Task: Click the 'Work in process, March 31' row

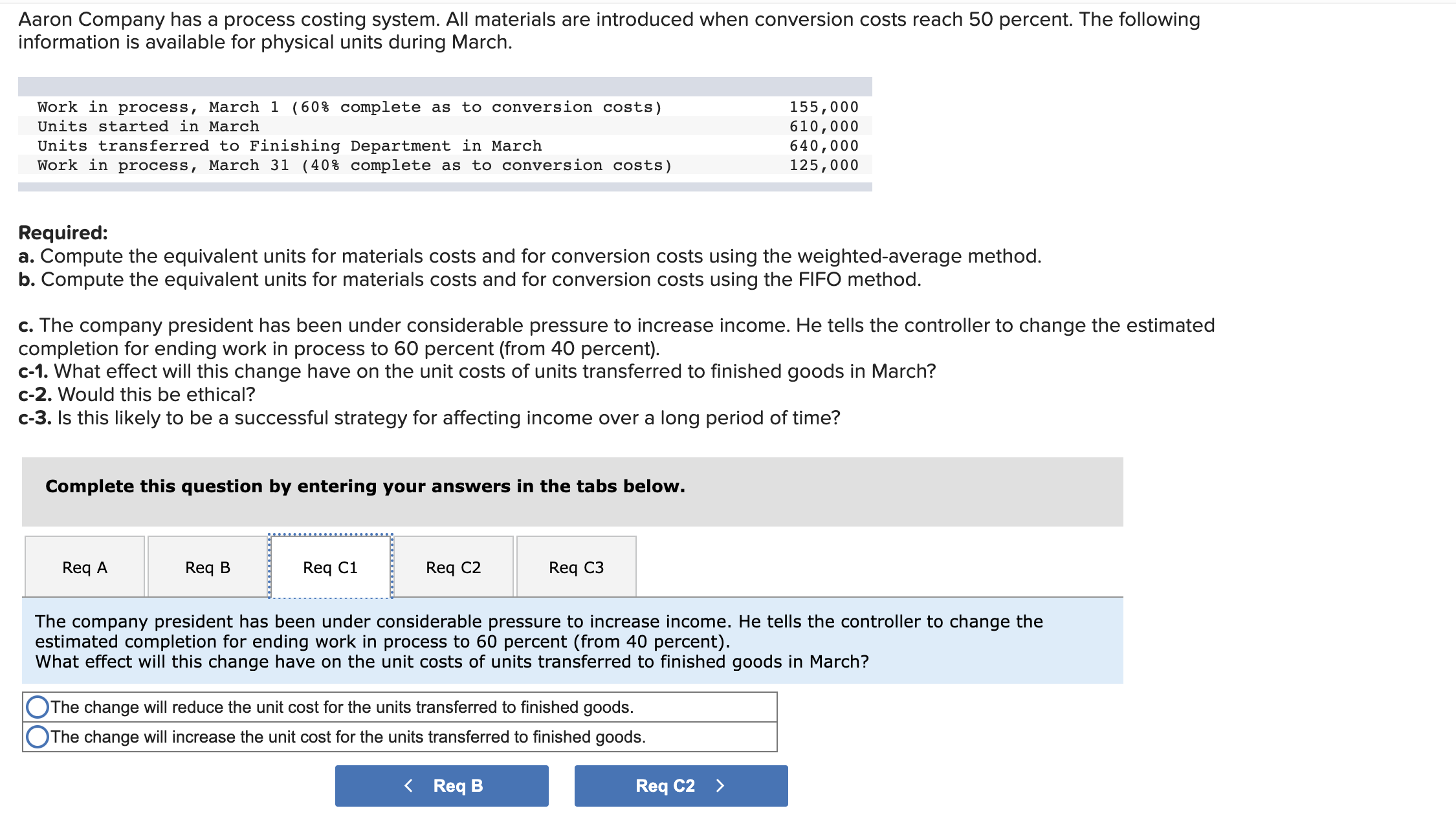Action: [354, 165]
